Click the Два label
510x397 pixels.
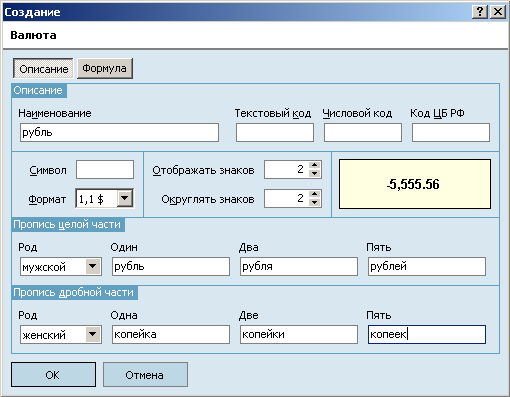pyautogui.click(x=249, y=247)
